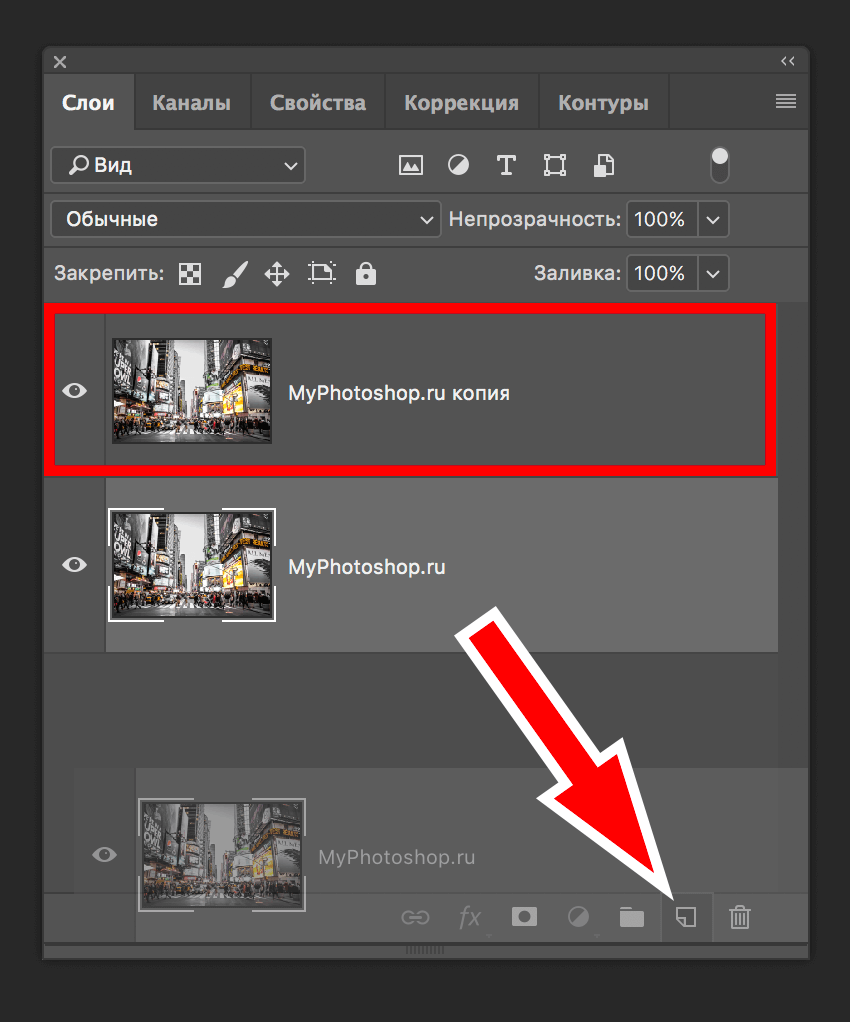This screenshot has height=1022, width=850.
Task: Toggle visibility of the MyPhotoshop.ru layer
Action: (x=75, y=565)
